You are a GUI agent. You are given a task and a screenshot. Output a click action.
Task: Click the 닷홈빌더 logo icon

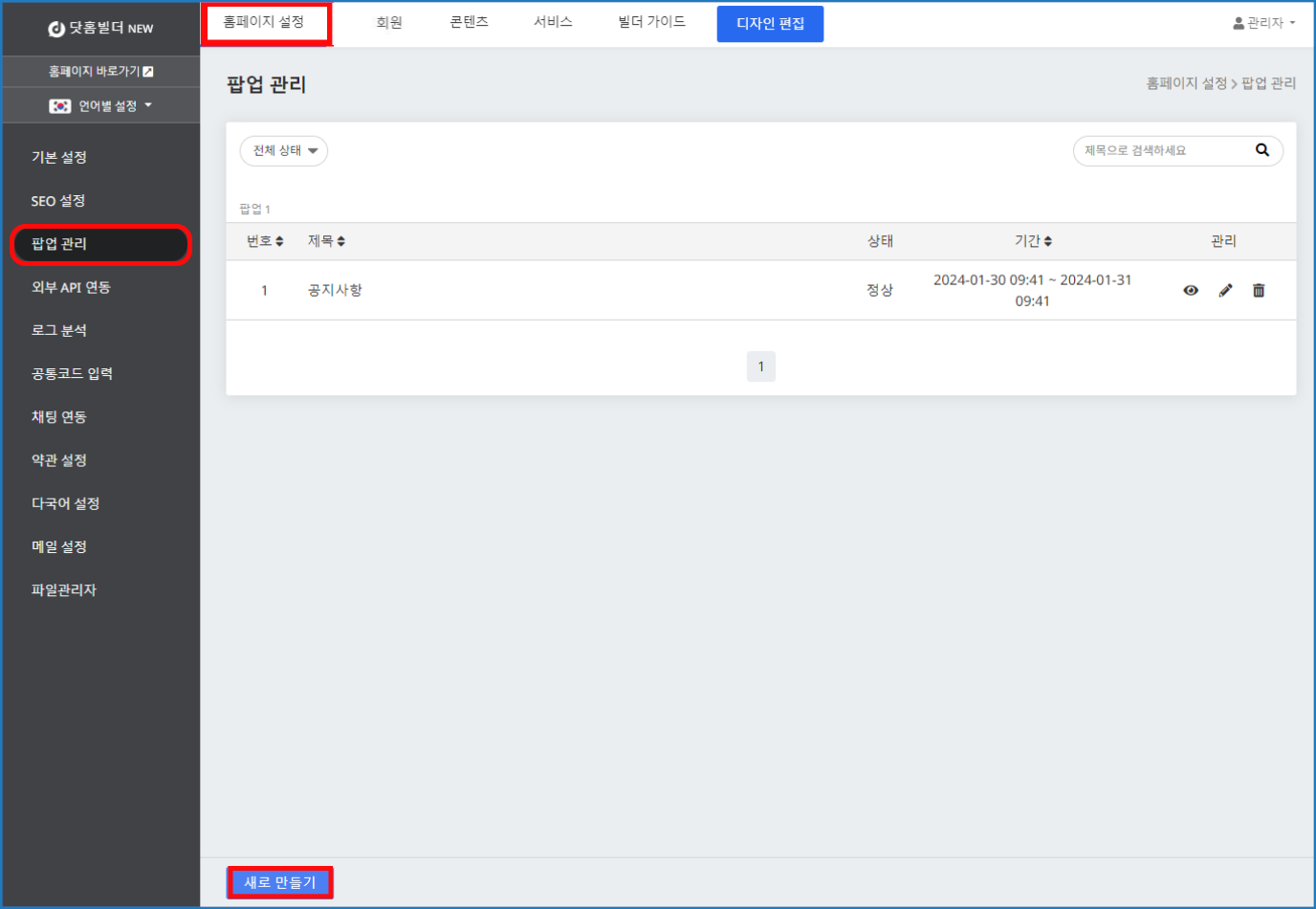[x=56, y=29]
